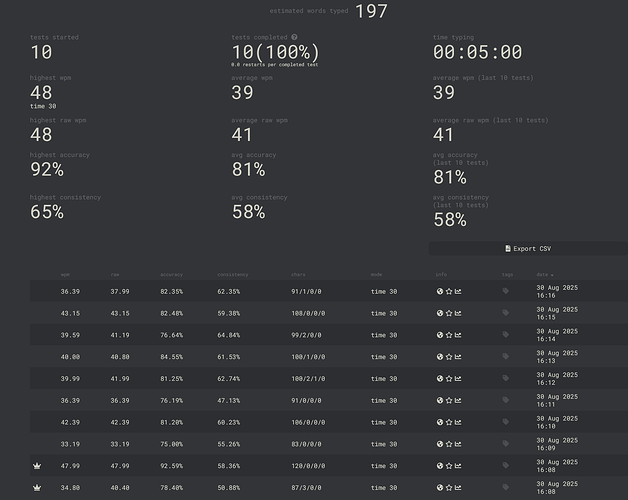Click crown icon next to 34.80 wpm
The image size is (628, 500).
(x=38, y=487)
